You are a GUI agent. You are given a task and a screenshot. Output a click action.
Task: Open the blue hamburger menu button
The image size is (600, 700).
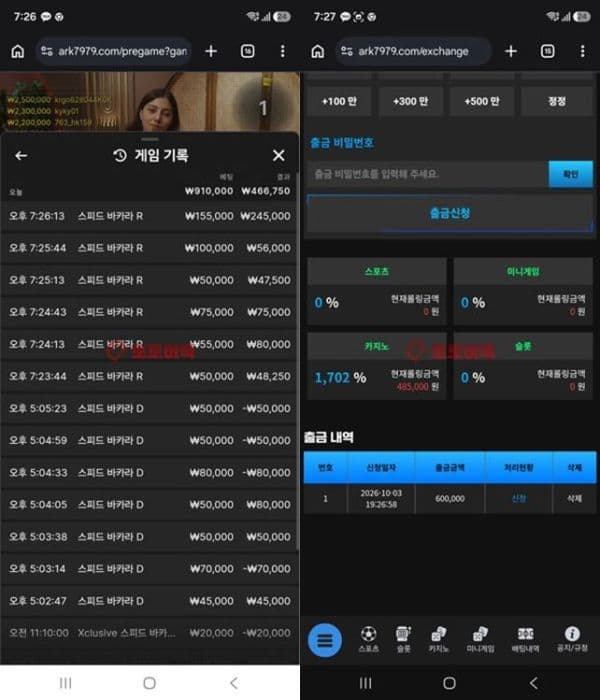click(x=325, y=640)
